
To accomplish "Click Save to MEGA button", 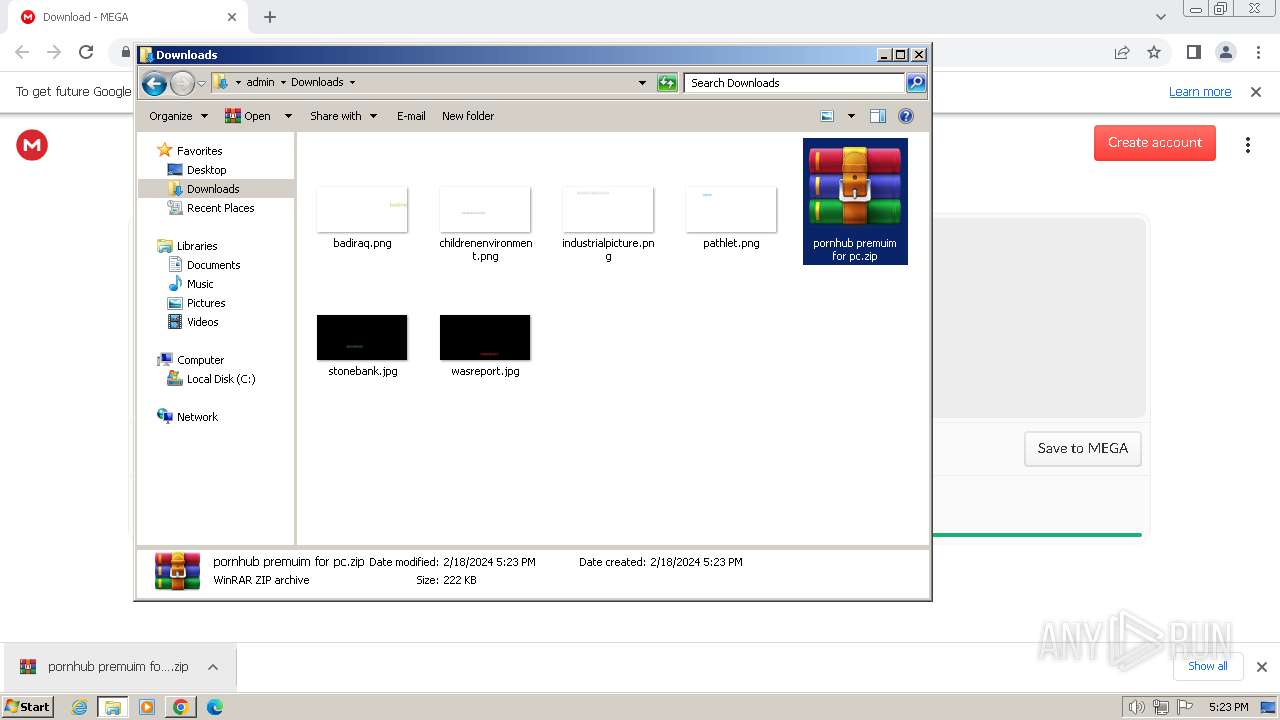I will click(x=1083, y=449).
